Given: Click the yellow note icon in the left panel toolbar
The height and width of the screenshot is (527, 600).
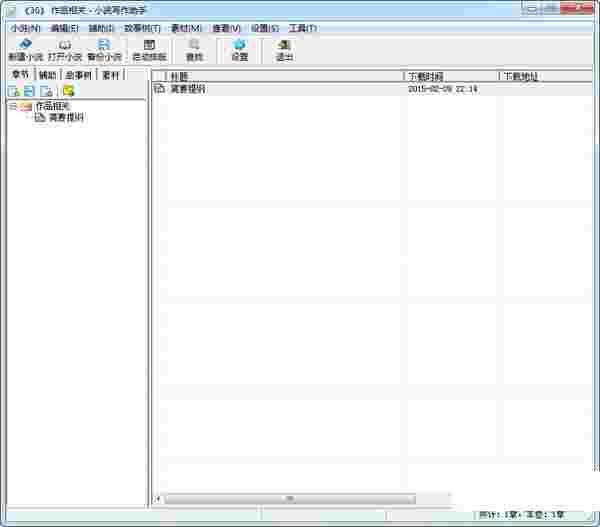Looking at the screenshot, I should coord(68,91).
